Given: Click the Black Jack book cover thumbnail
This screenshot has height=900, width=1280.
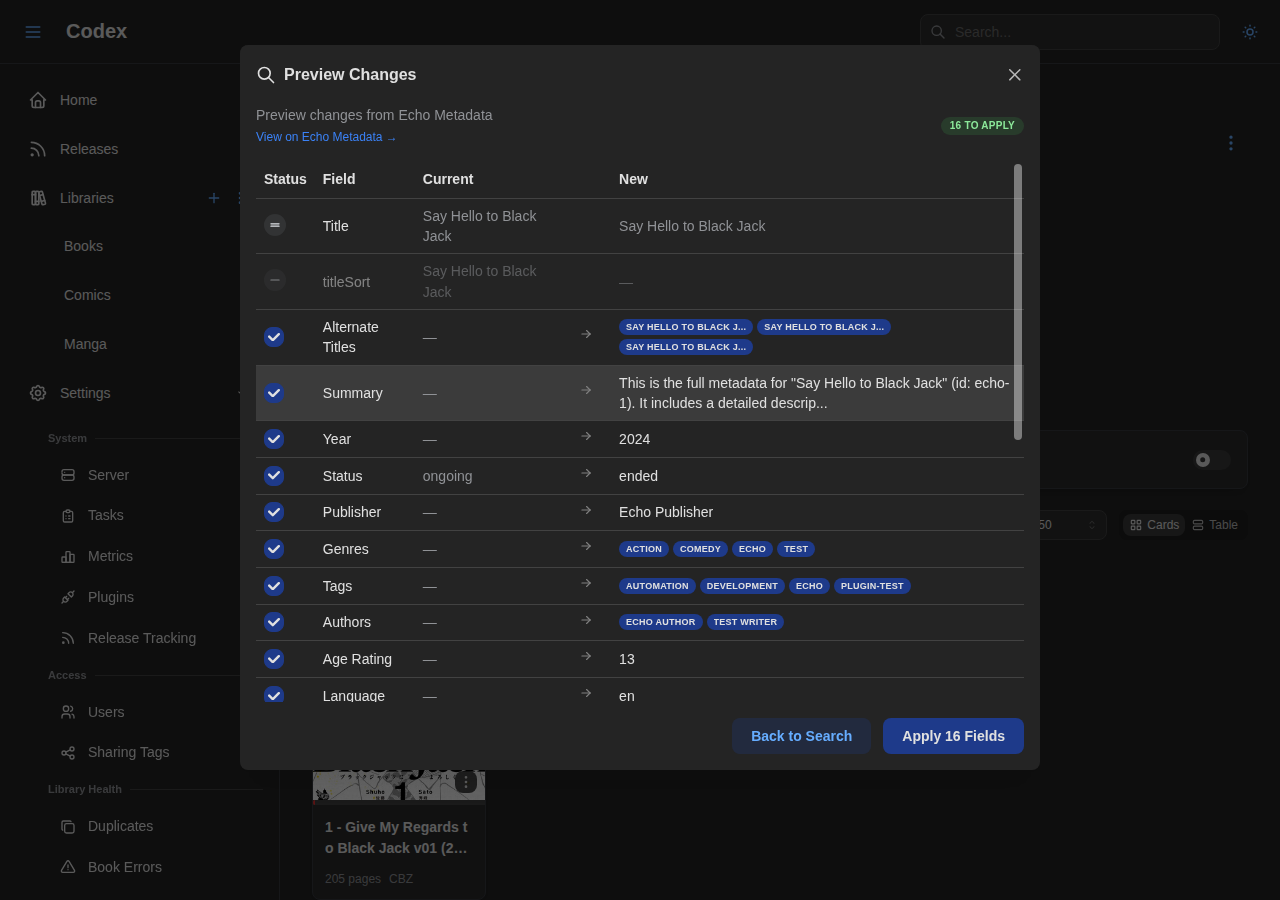Looking at the screenshot, I should tap(399, 785).
